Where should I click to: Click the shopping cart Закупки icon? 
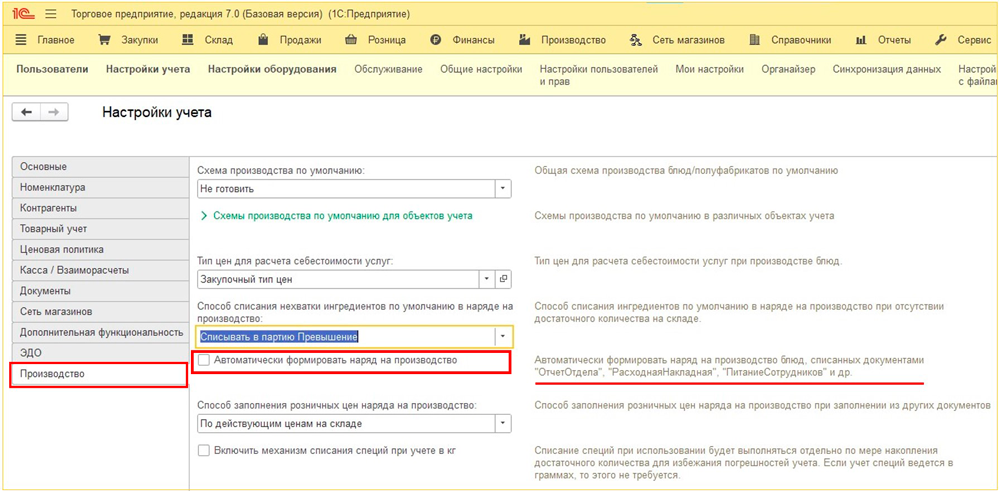pyautogui.click(x=104, y=40)
